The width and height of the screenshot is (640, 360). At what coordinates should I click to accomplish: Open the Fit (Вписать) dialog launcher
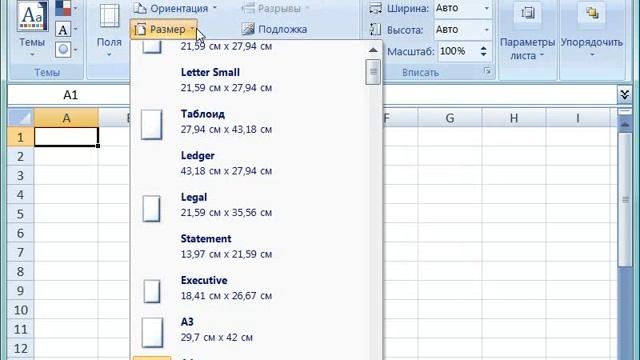[487, 71]
